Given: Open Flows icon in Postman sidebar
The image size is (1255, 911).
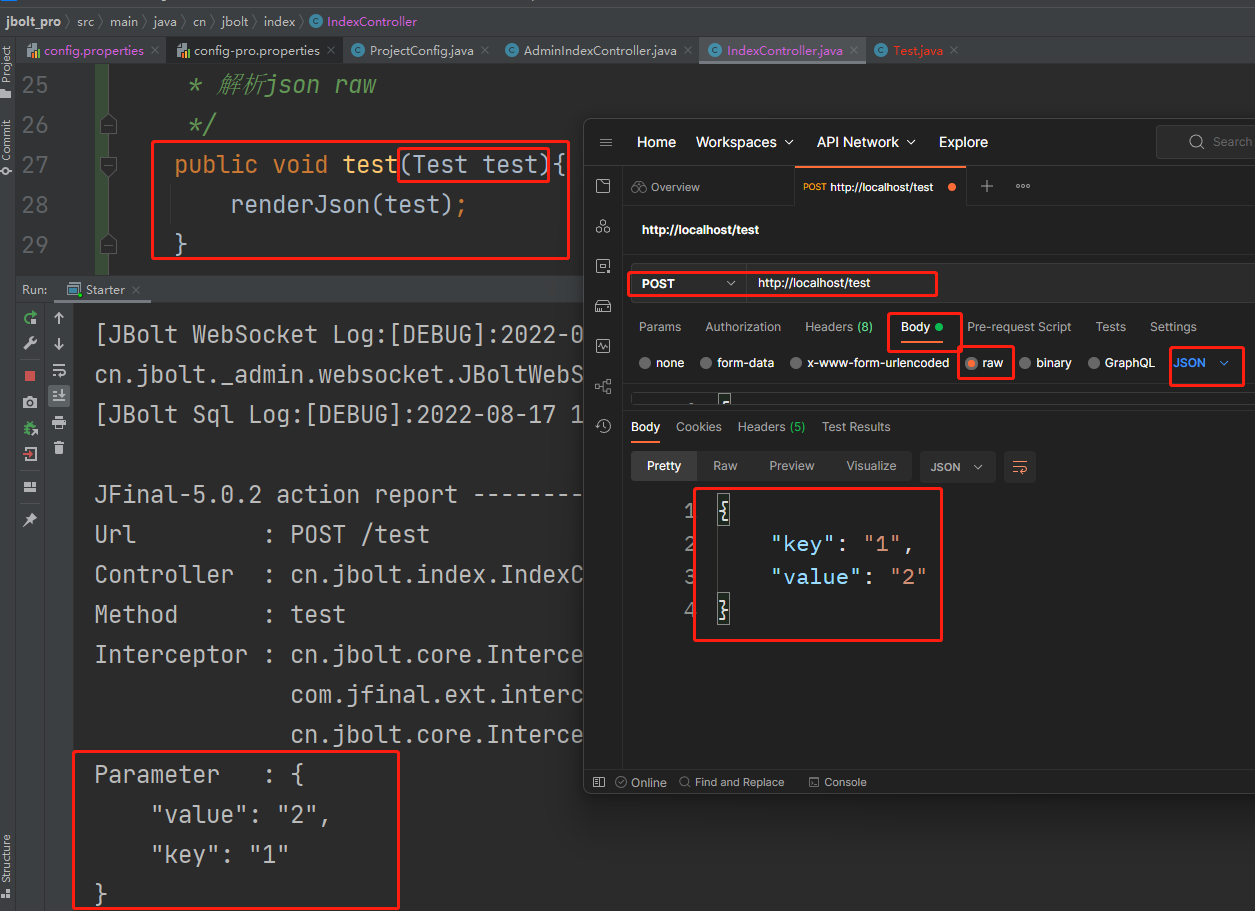Looking at the screenshot, I should 603,386.
